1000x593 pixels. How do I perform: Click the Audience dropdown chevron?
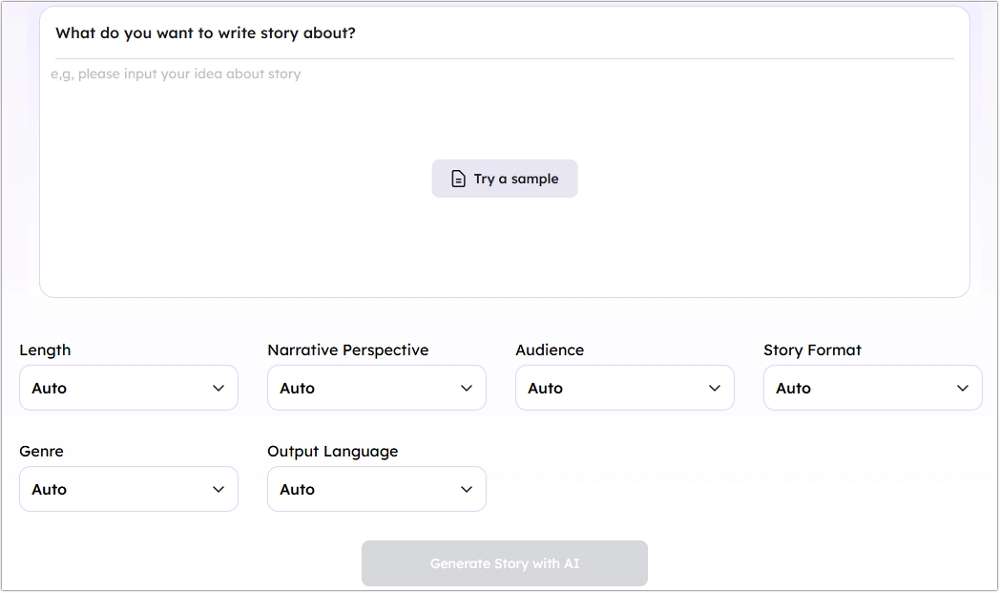(714, 388)
